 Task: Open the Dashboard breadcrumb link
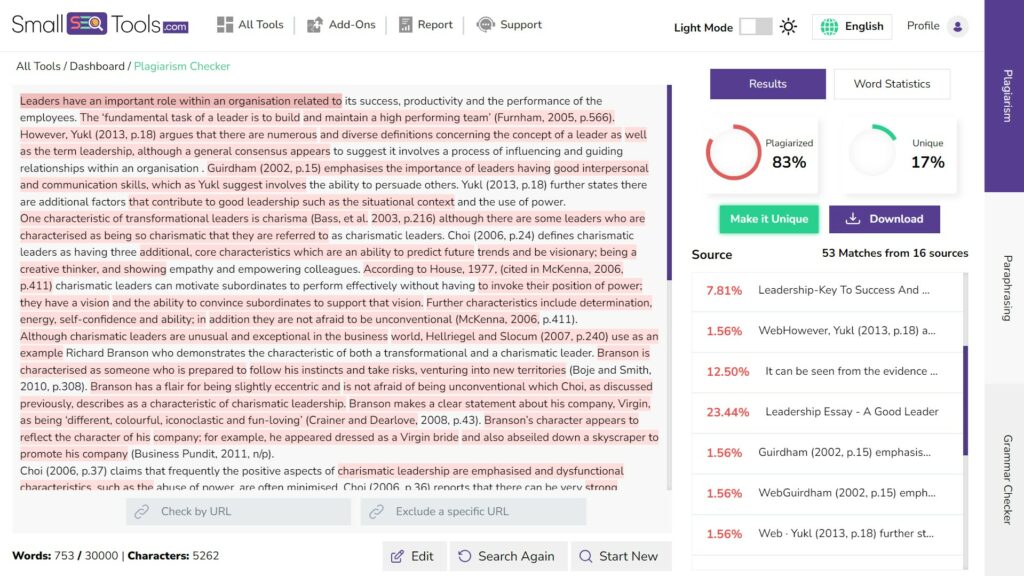point(99,66)
